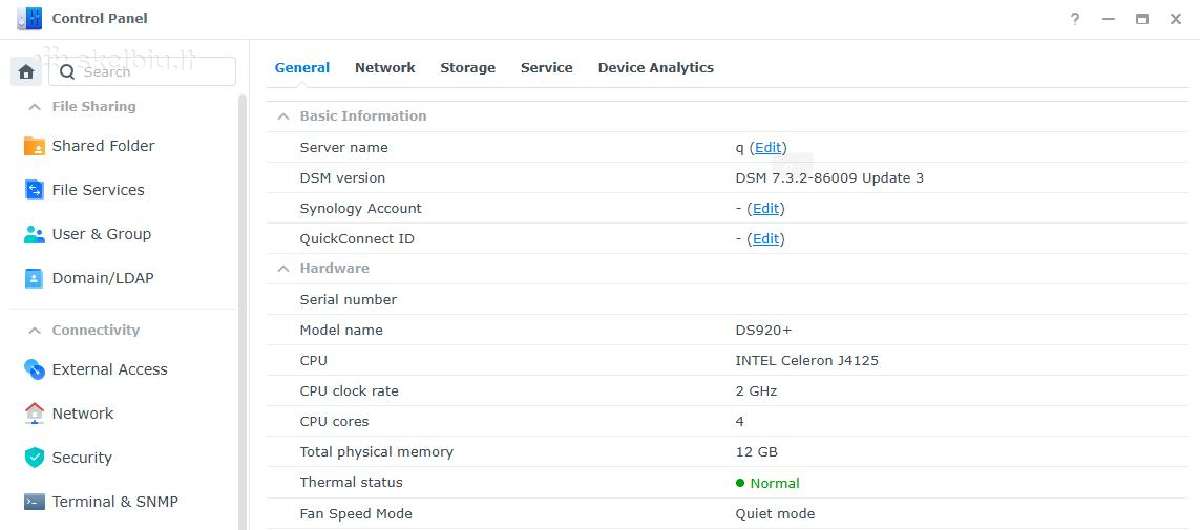
Task: Open the help question mark icon
Action: pyautogui.click(x=1075, y=19)
